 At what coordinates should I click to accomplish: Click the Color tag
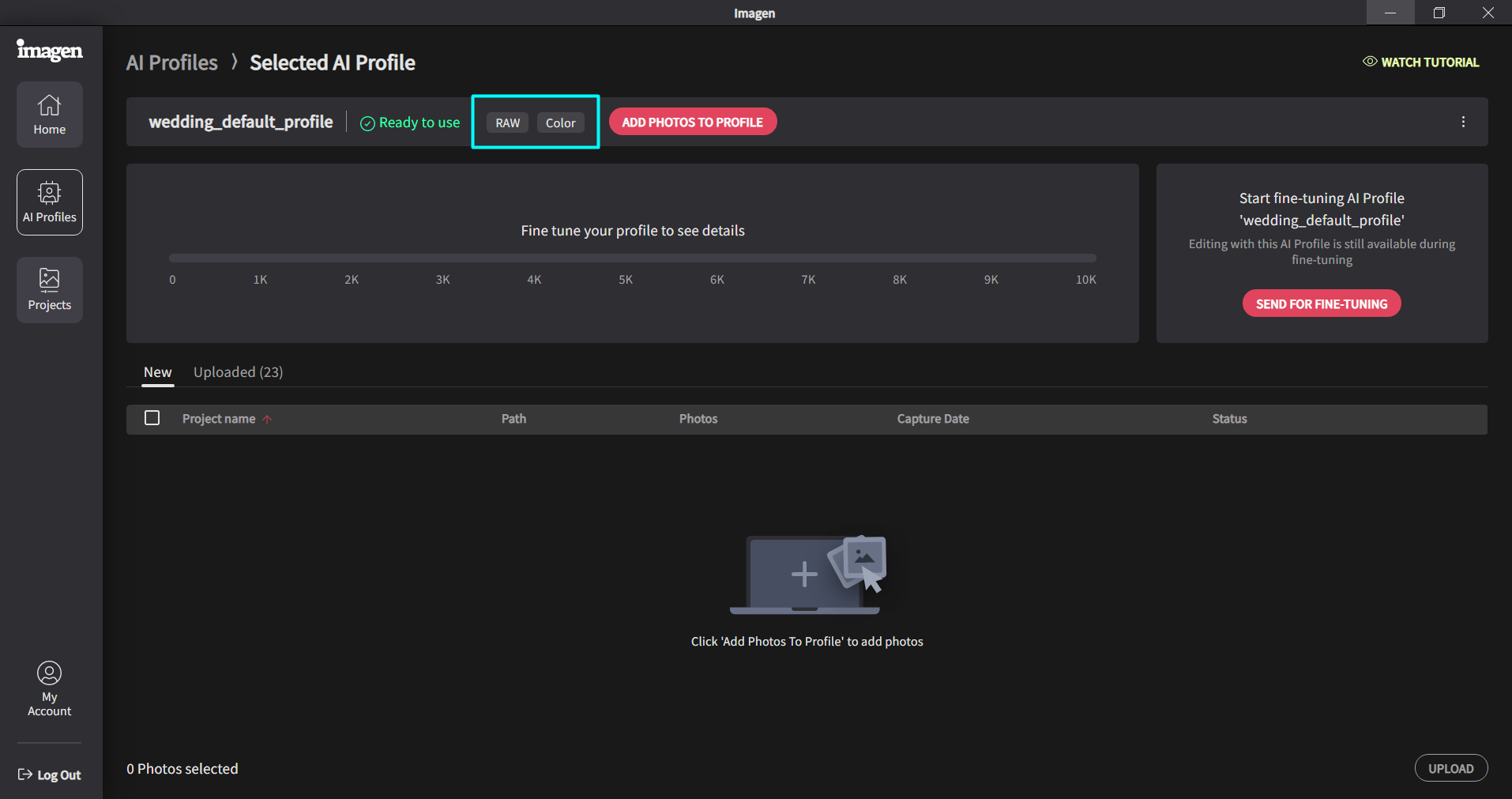(x=560, y=122)
